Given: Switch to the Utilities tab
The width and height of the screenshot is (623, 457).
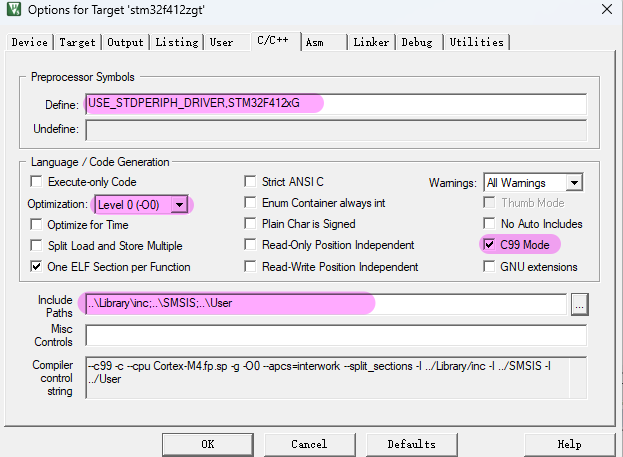Looking at the screenshot, I should point(476,42).
